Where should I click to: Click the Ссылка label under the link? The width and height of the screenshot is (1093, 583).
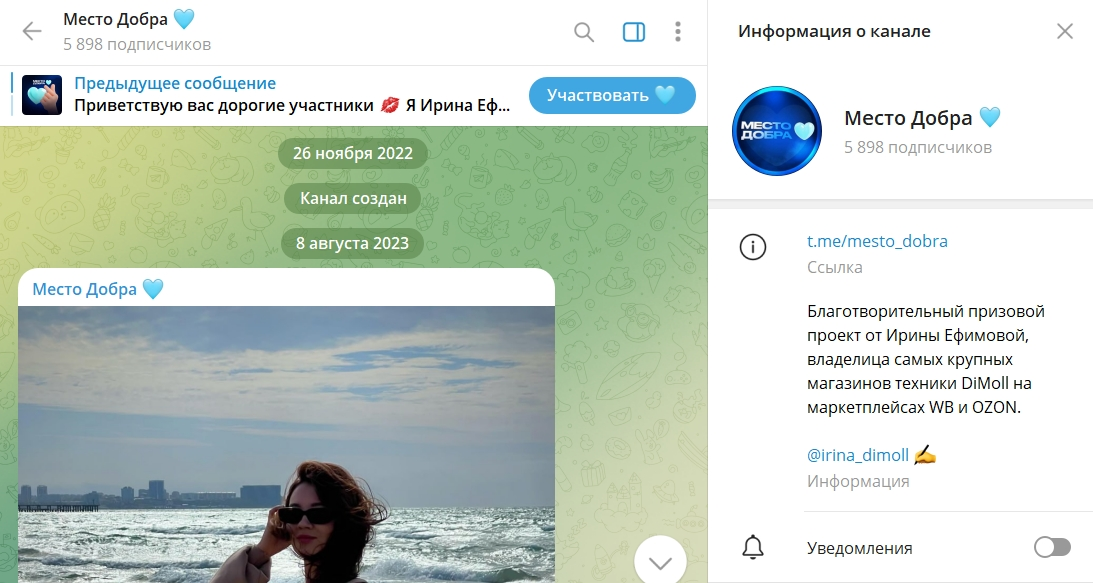coord(834,267)
